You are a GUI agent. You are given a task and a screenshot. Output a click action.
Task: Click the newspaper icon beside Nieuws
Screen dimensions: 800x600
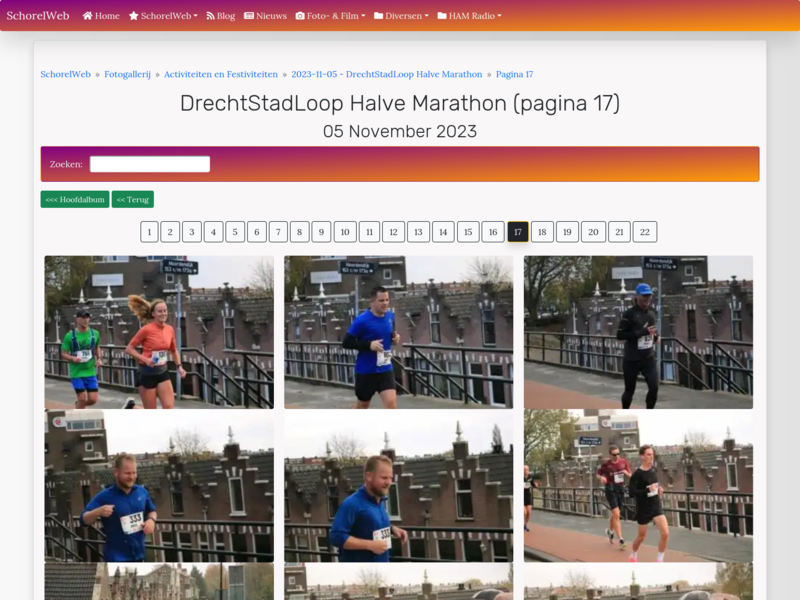pyautogui.click(x=249, y=16)
